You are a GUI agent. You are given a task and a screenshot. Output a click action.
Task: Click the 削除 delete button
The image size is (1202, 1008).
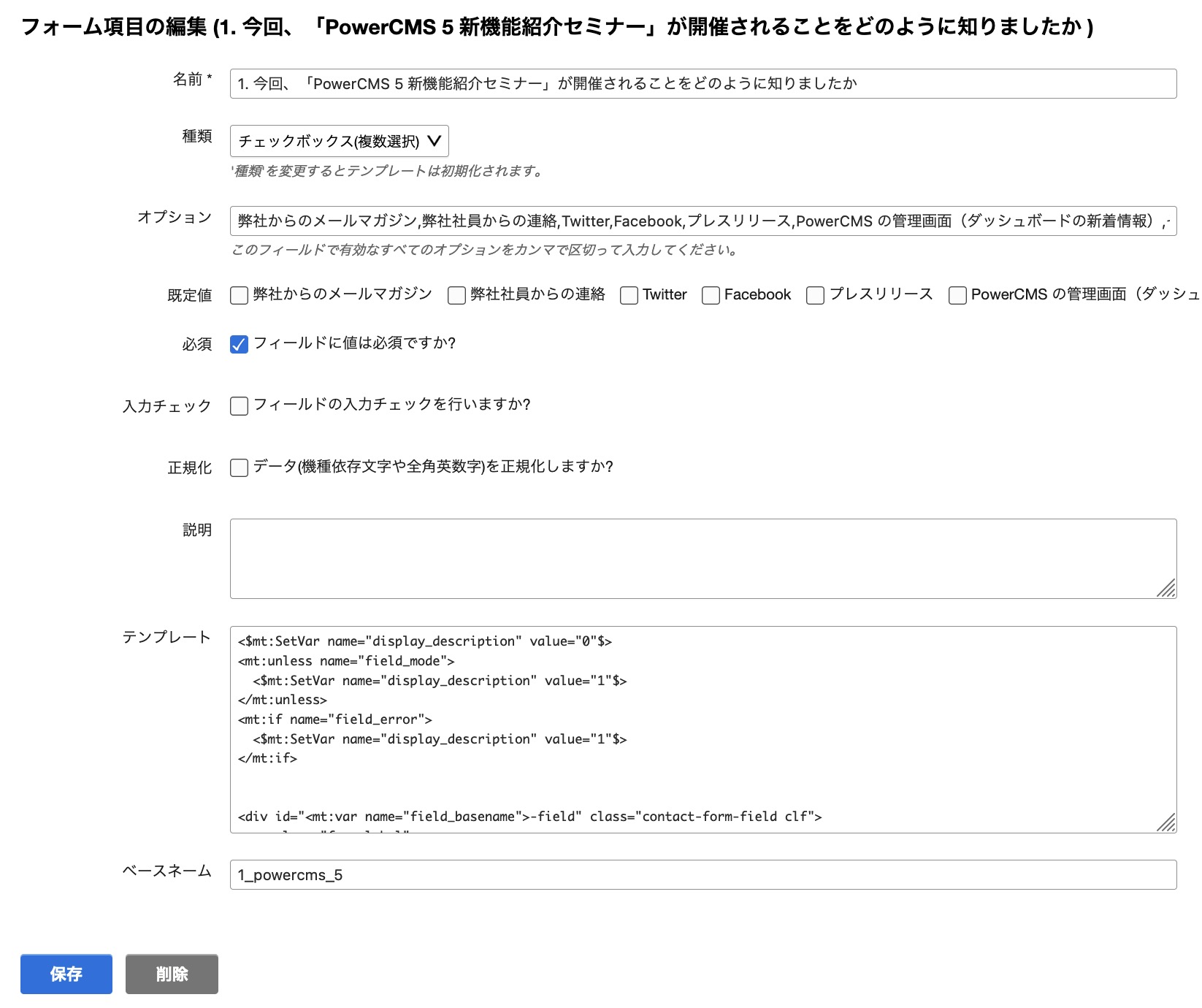172,974
